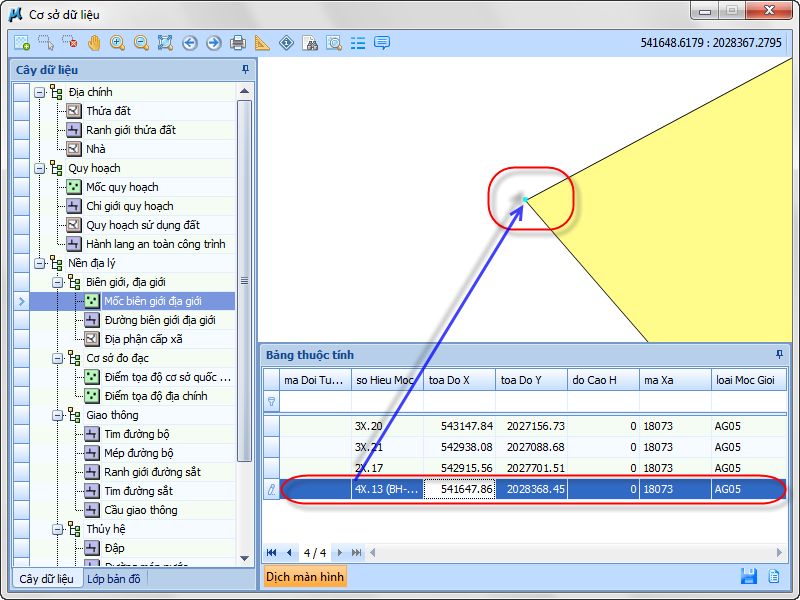800x600 pixels.
Task: Collapse the Giao thông tree node
Action: pyautogui.click(x=57, y=415)
